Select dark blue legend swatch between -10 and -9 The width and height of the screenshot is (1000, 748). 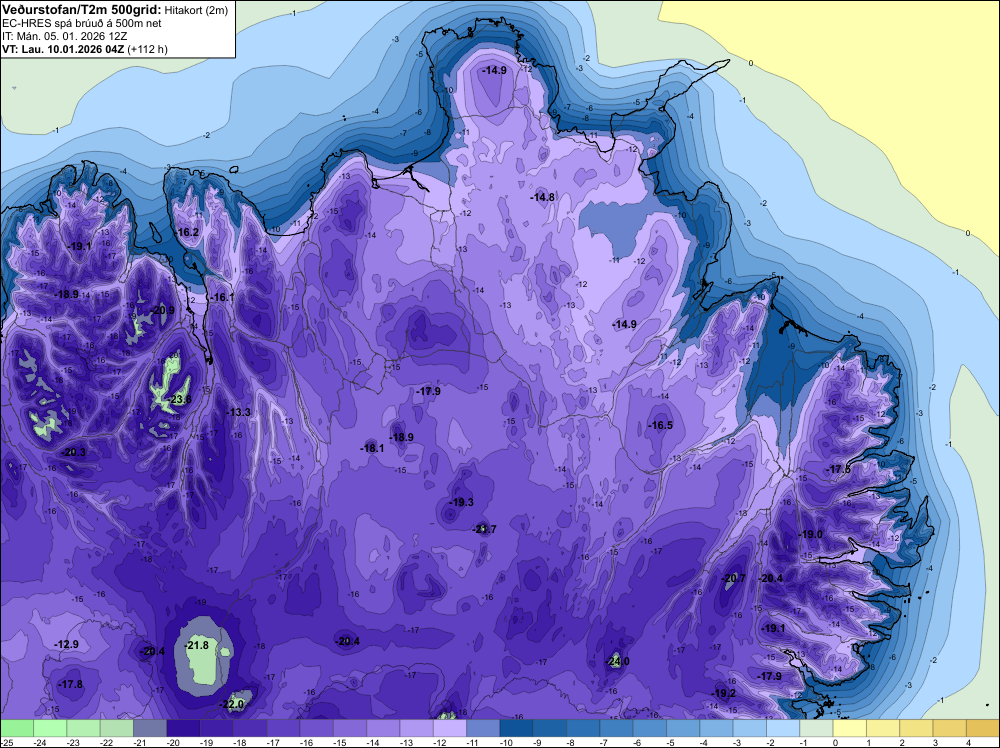point(517,728)
